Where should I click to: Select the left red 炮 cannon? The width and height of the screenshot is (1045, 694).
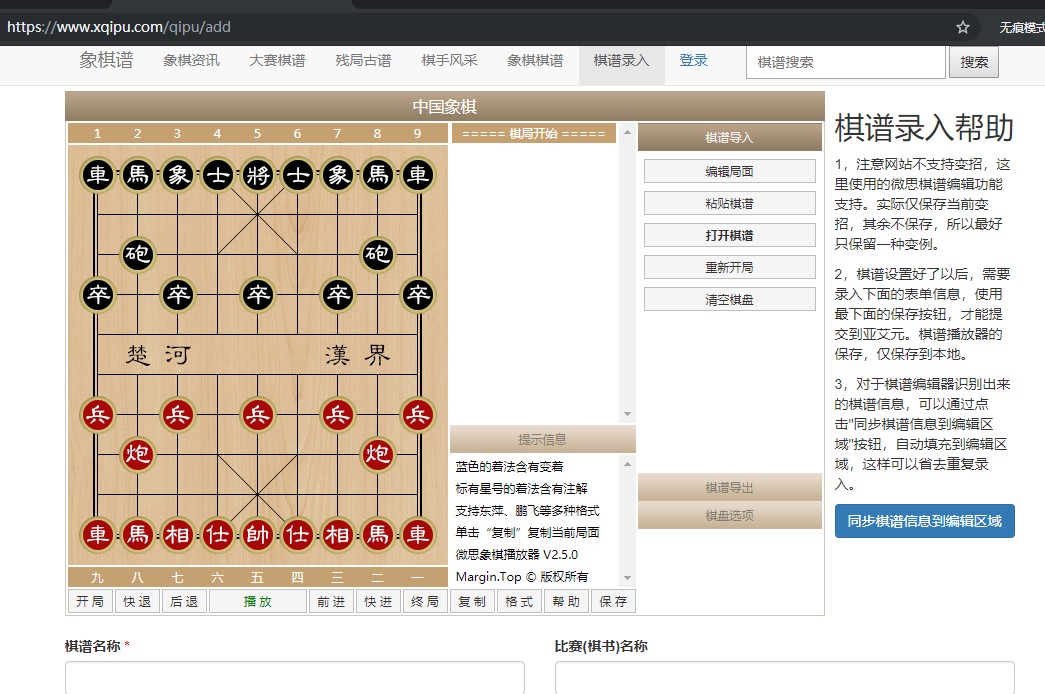tap(137, 455)
